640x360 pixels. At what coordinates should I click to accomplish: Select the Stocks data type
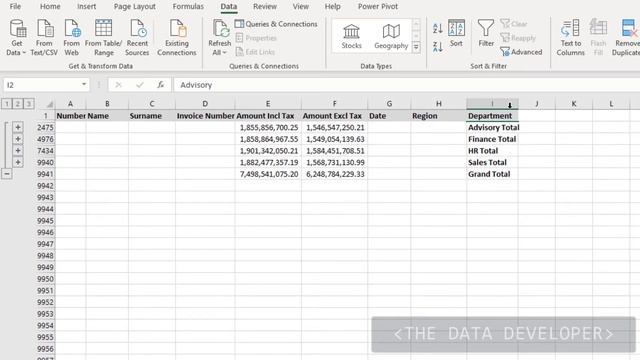point(351,36)
